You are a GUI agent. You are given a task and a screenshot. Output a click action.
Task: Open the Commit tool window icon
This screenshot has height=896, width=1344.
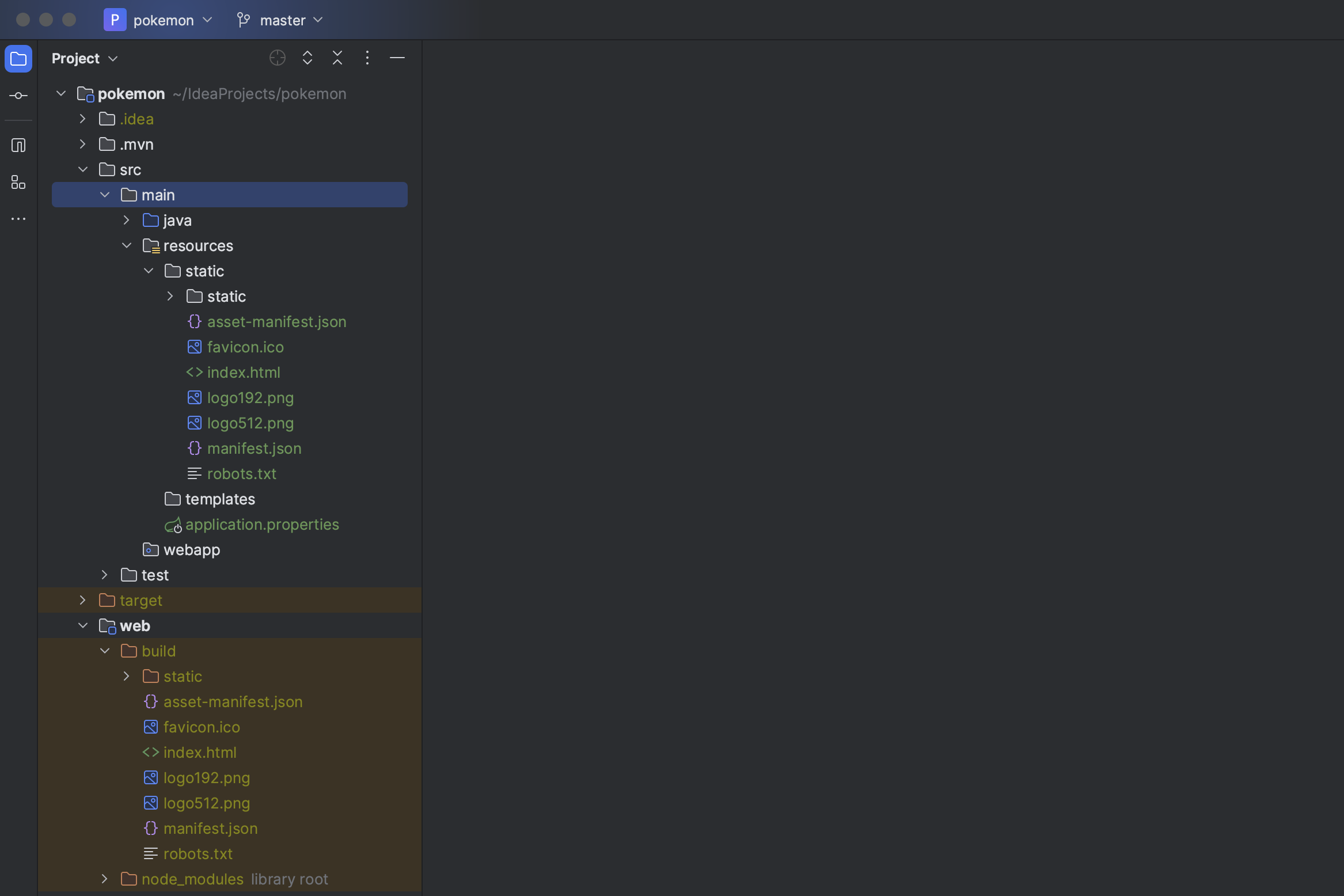tap(18, 96)
